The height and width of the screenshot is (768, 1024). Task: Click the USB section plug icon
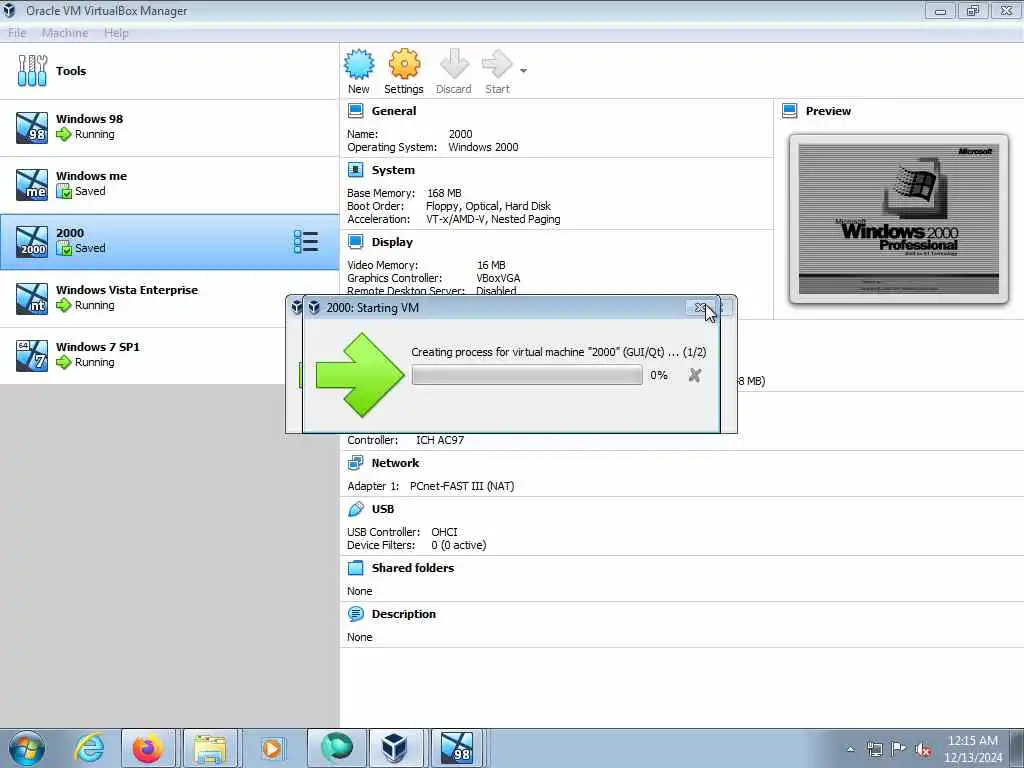356,509
